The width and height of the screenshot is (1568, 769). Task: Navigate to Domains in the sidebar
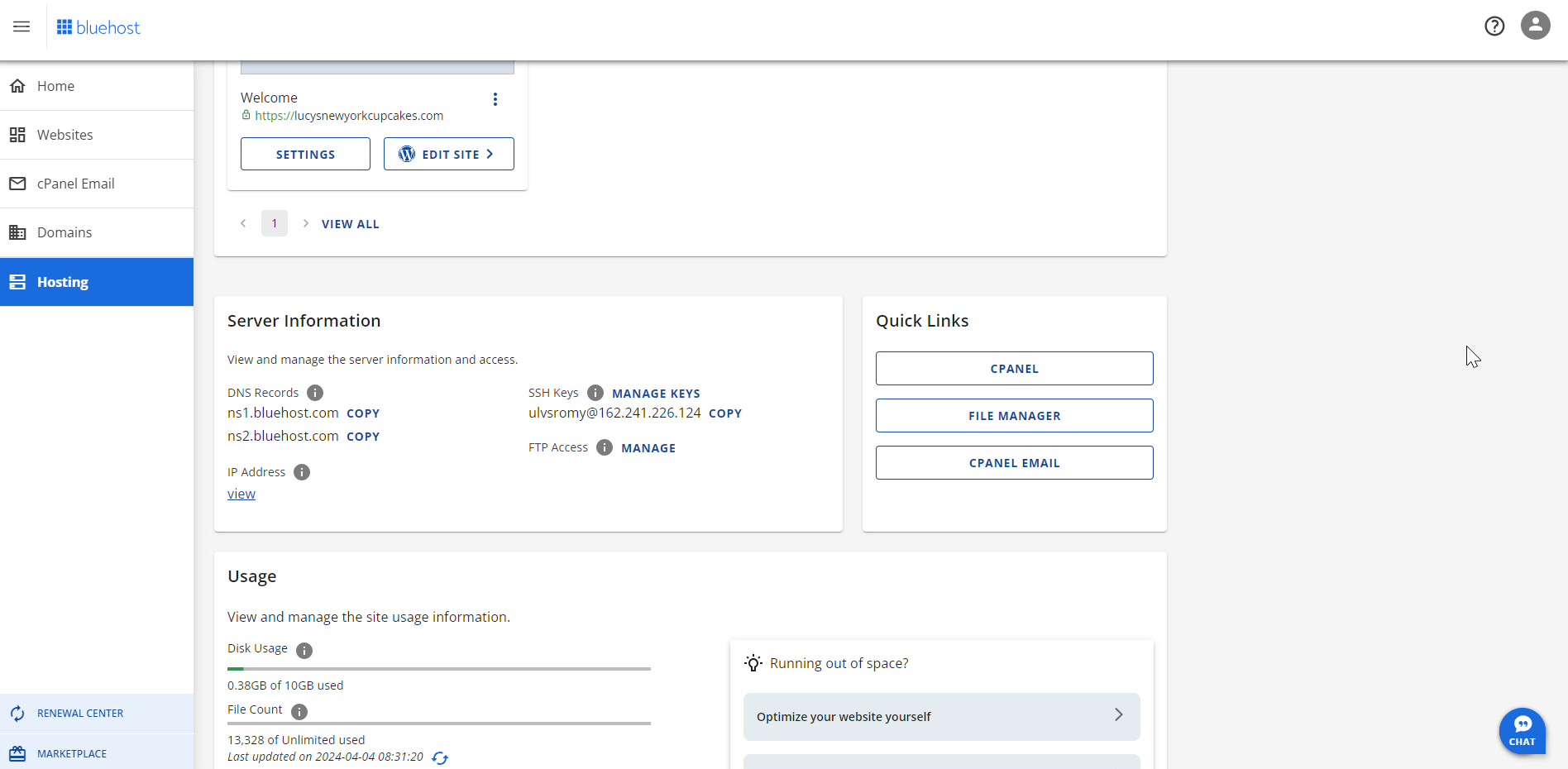pos(65,232)
